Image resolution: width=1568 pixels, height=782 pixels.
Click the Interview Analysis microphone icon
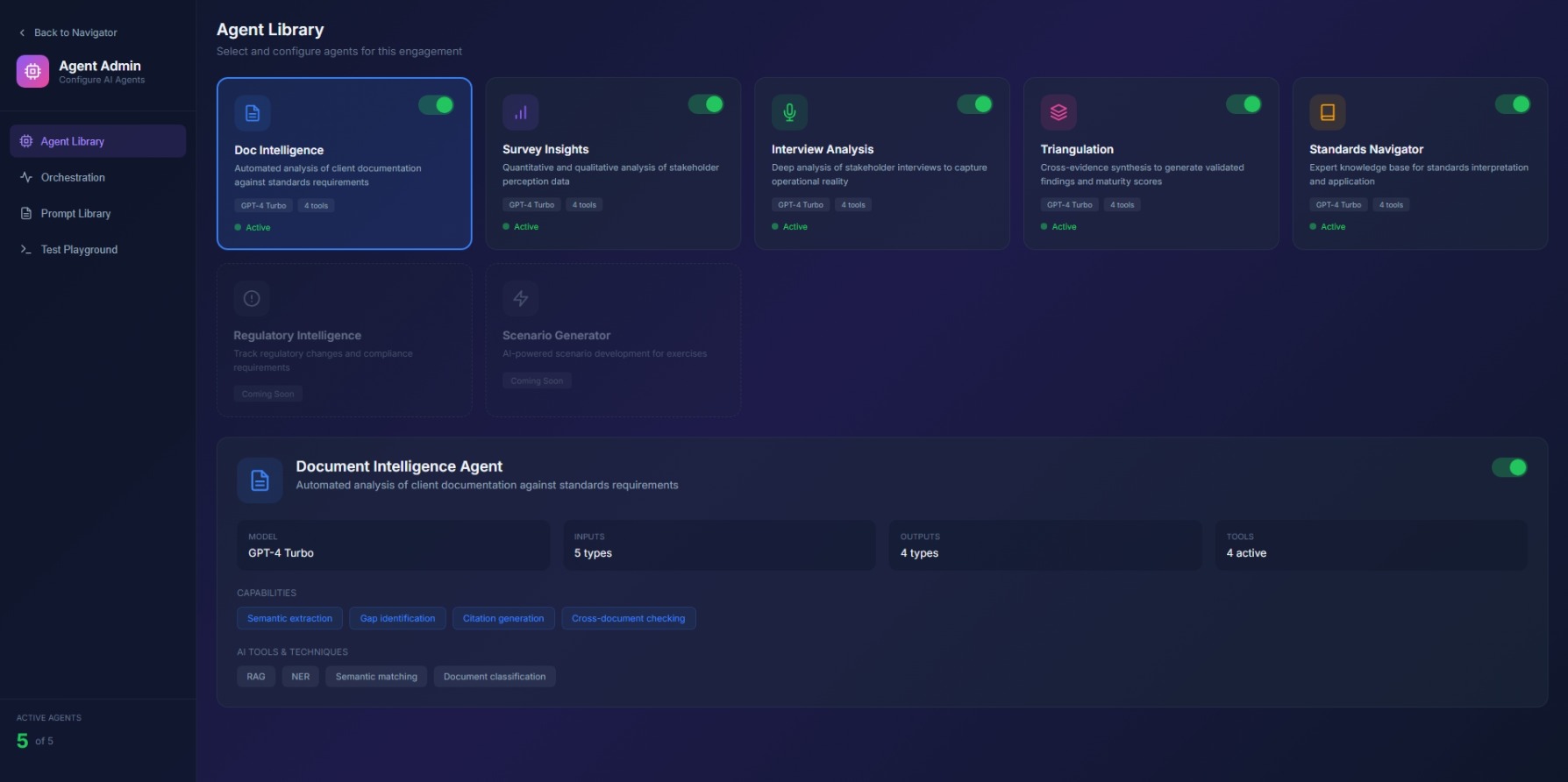[x=789, y=112]
